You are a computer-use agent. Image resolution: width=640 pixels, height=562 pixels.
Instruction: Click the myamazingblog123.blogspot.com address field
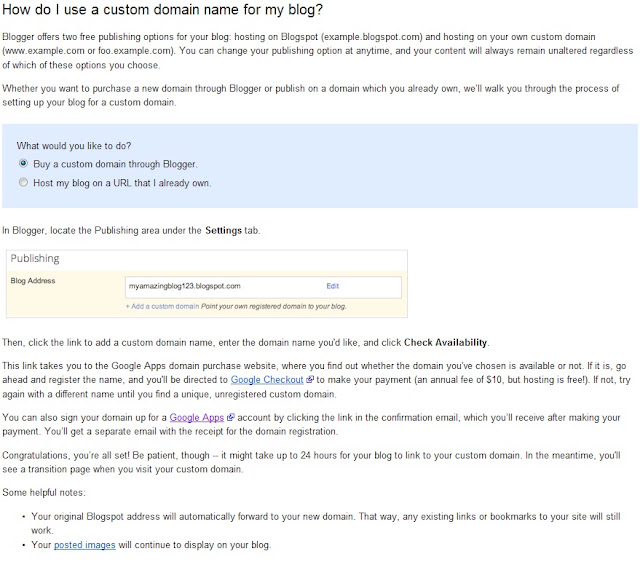pyautogui.click(x=263, y=287)
